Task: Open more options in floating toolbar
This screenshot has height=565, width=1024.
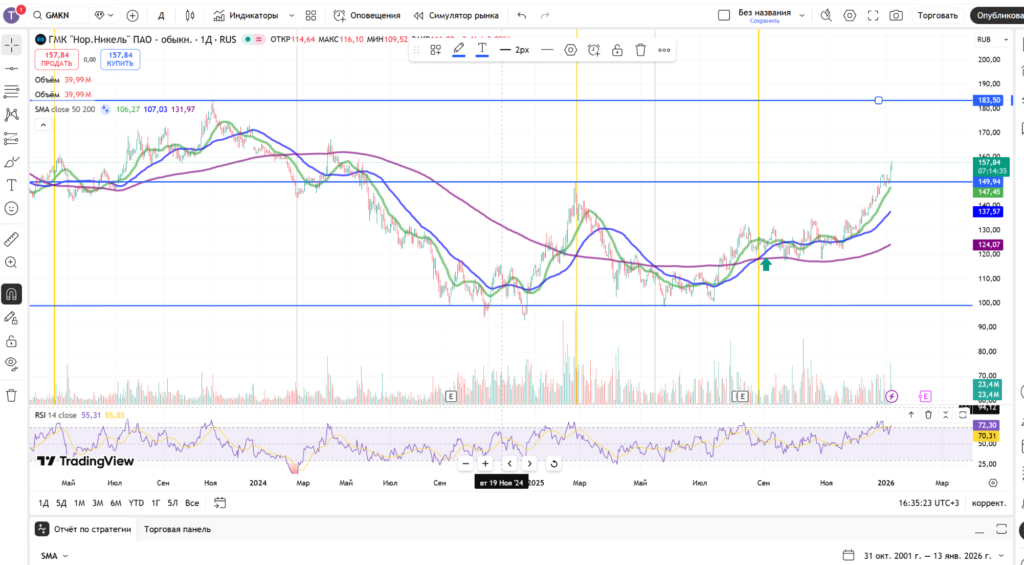Action: point(664,50)
